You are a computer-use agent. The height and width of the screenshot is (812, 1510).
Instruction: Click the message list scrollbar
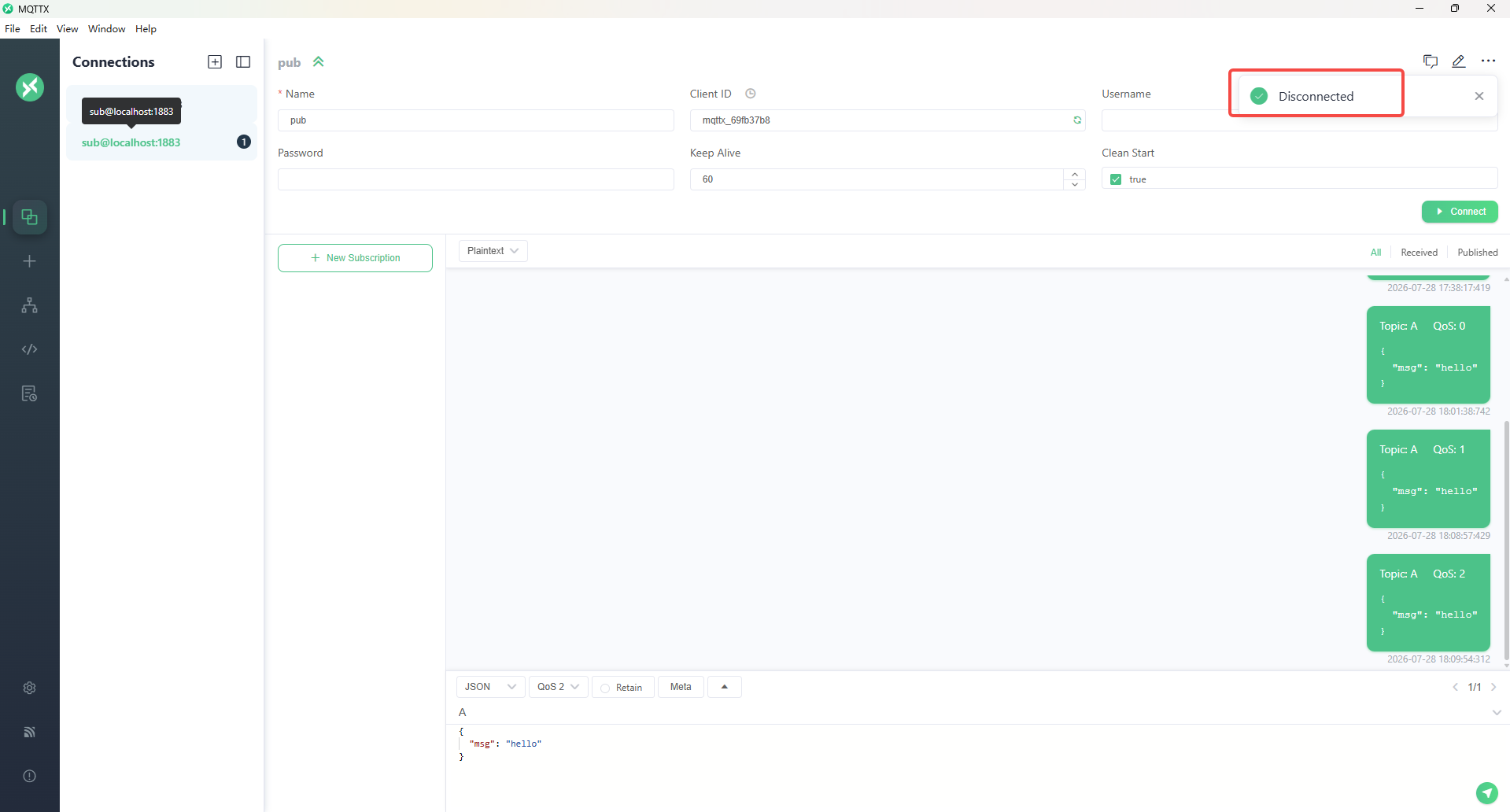[x=1506, y=540]
